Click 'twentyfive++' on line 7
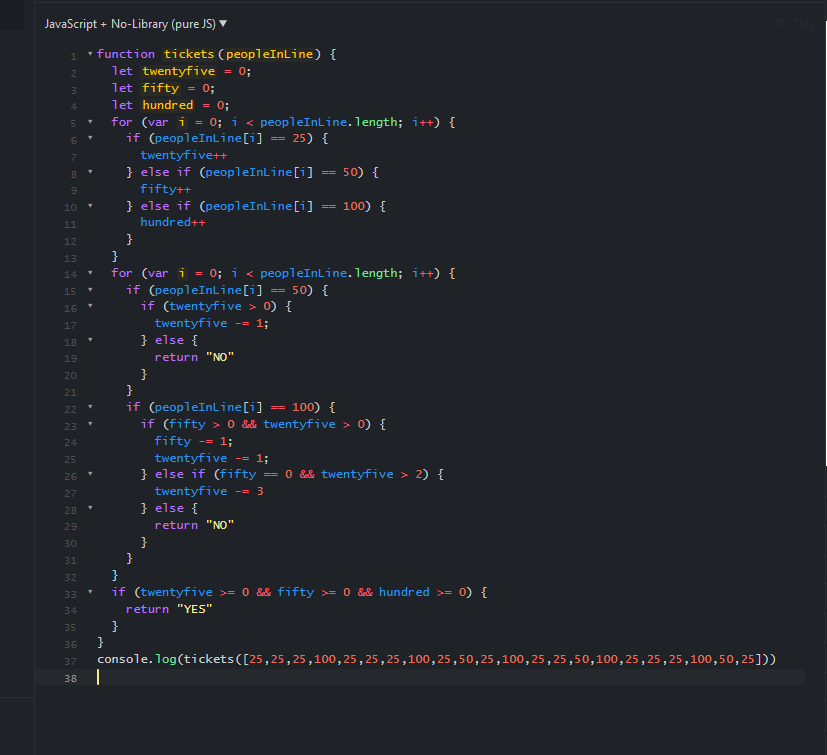Screen dimensions: 827x755 (184, 155)
